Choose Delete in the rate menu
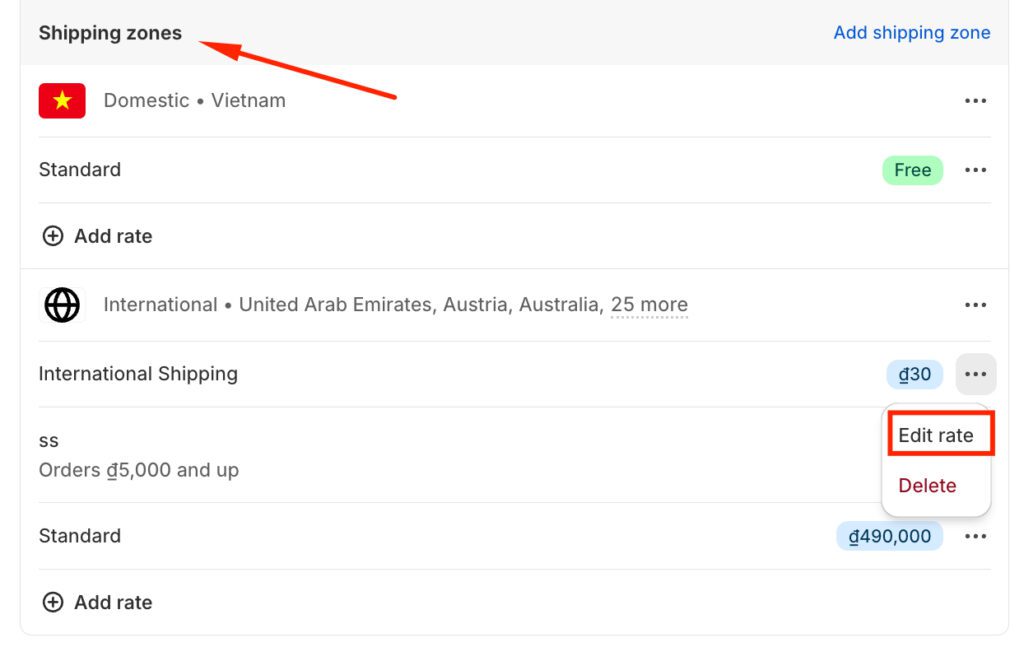Screen dimensions: 1024x647 (927, 486)
